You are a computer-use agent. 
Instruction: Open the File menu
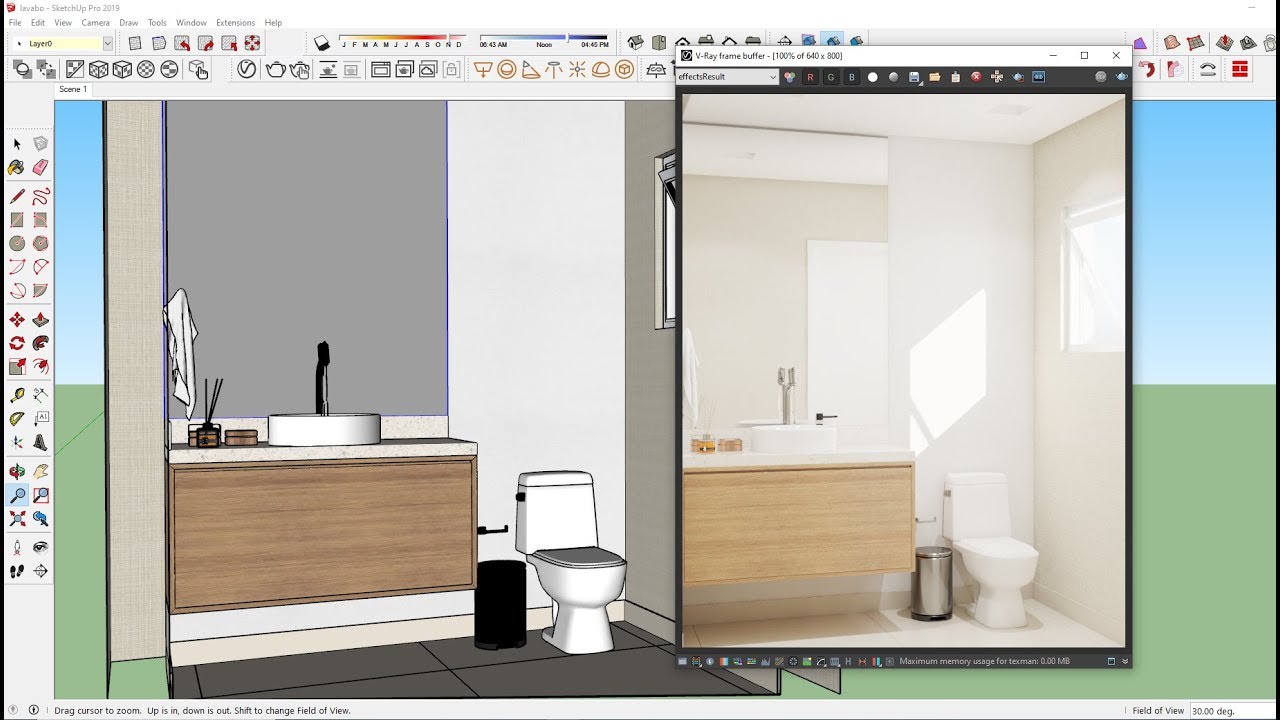coord(15,22)
